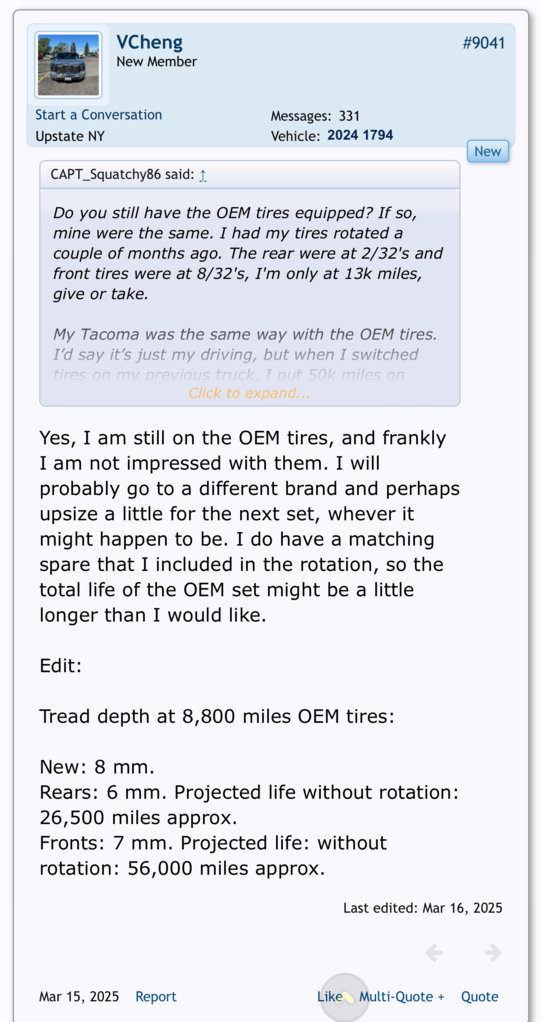Go to previous post arrow

(435, 953)
